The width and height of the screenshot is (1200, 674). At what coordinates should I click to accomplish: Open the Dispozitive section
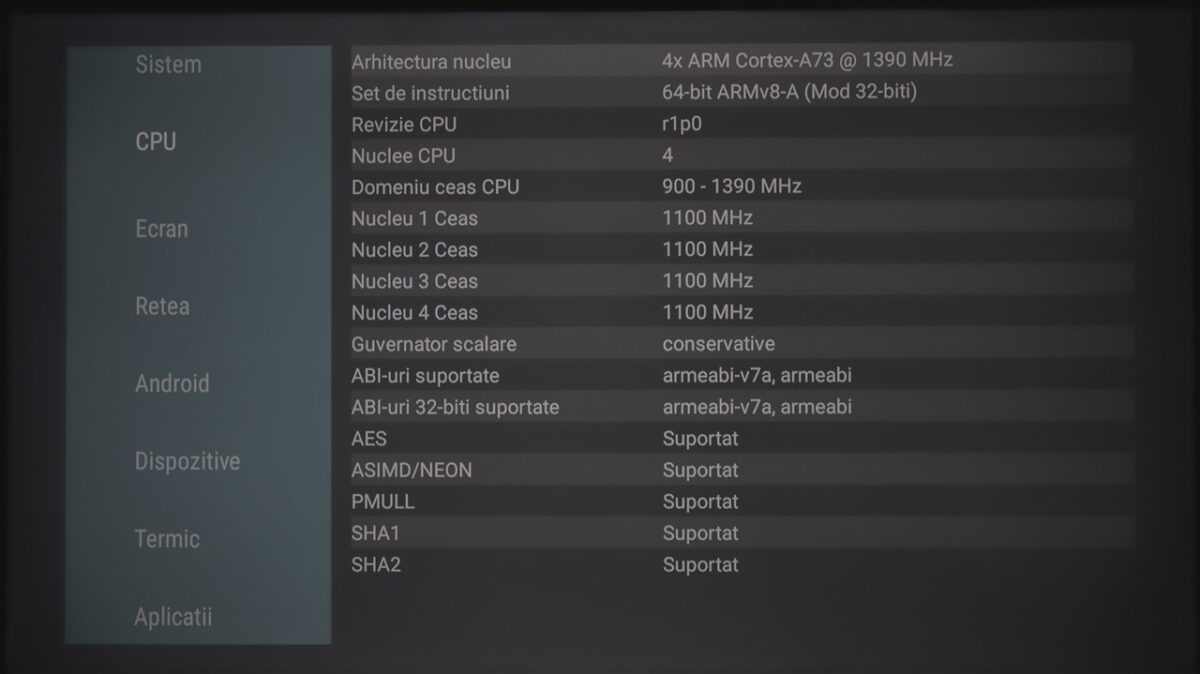click(x=187, y=462)
